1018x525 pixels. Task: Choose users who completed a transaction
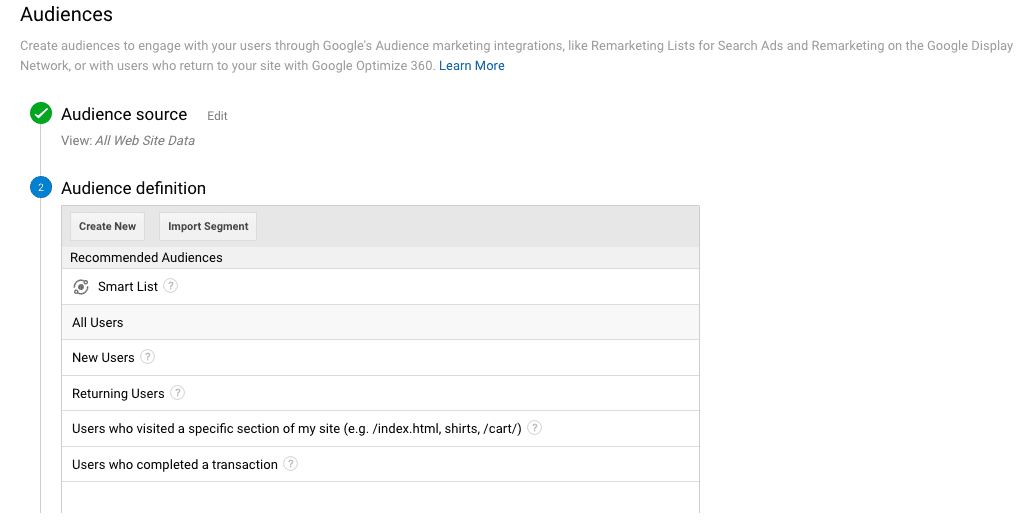[175, 465]
